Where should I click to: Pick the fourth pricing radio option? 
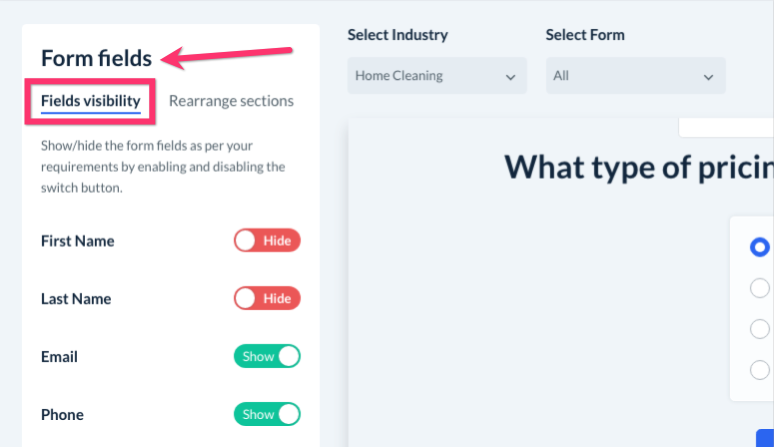pos(760,370)
